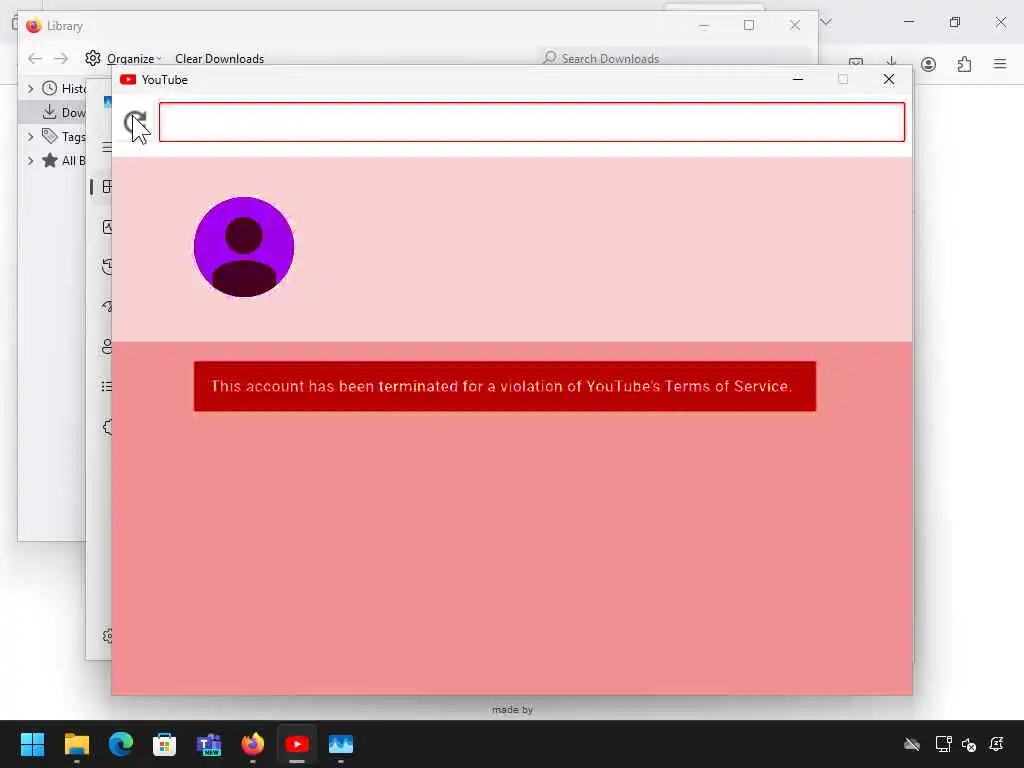Minimize the Library window

pos(703,25)
